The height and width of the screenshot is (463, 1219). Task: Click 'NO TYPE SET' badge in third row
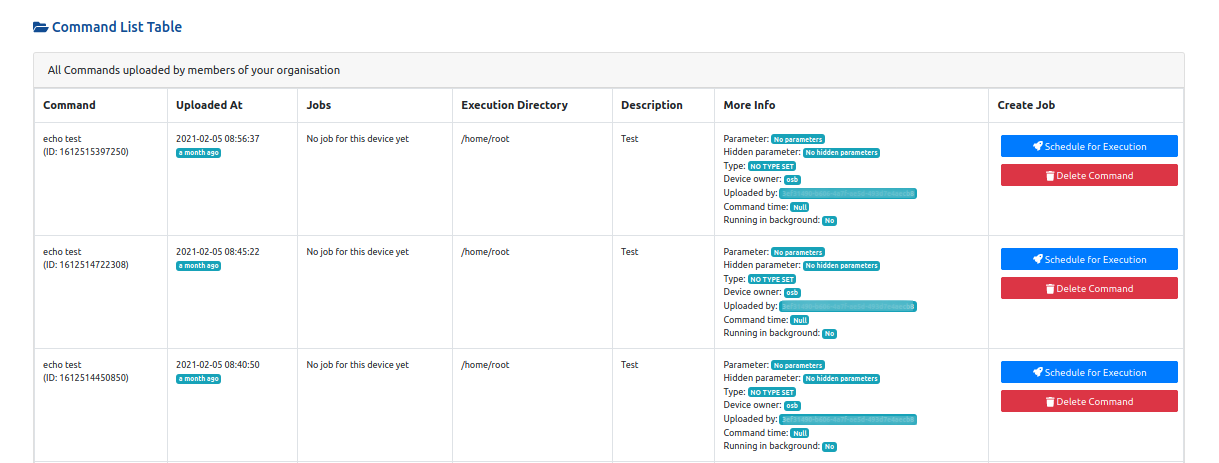click(772, 393)
